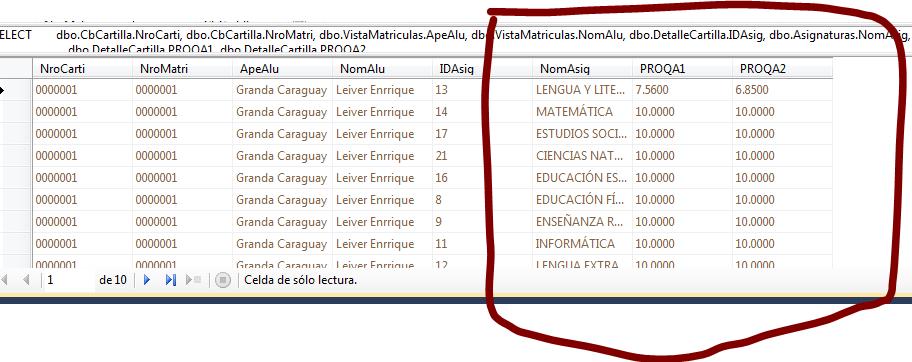
Task: Select the NomAlu column header
Action: click(x=383, y=69)
